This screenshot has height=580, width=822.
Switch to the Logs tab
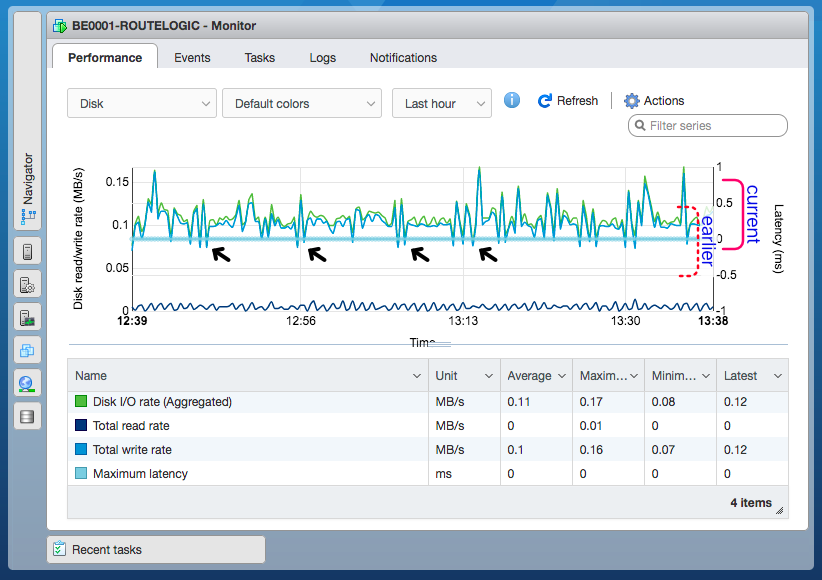[322, 57]
